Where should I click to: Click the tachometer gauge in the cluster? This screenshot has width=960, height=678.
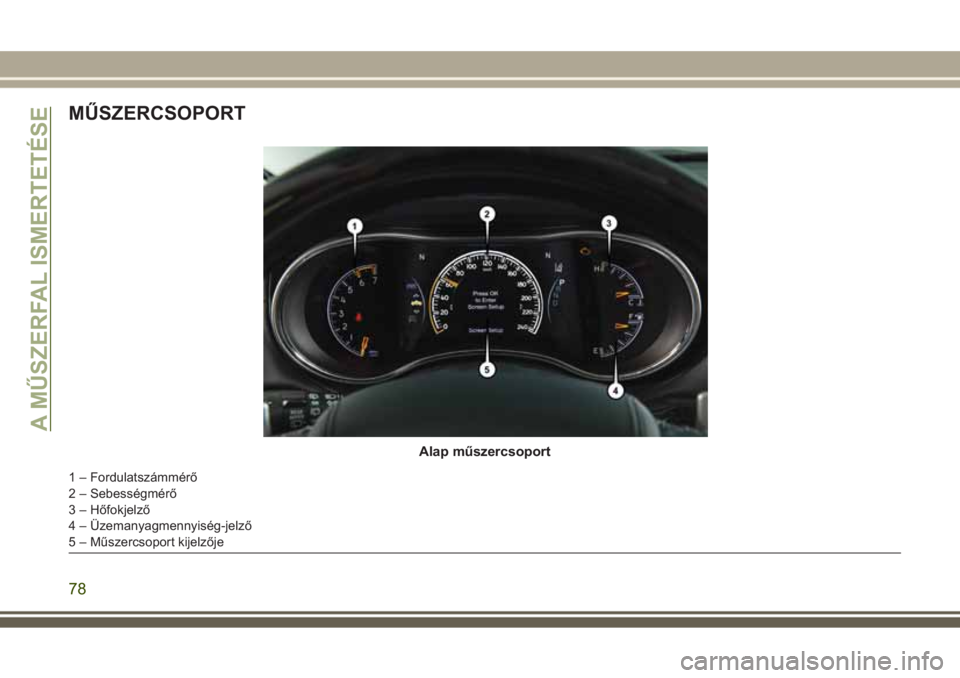tap(354, 311)
